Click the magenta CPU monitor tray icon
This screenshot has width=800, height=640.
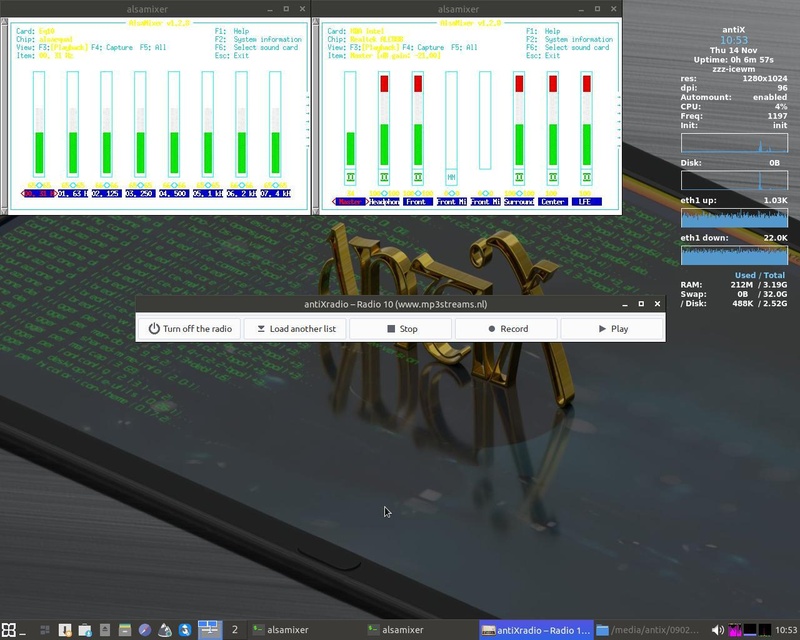click(735, 630)
